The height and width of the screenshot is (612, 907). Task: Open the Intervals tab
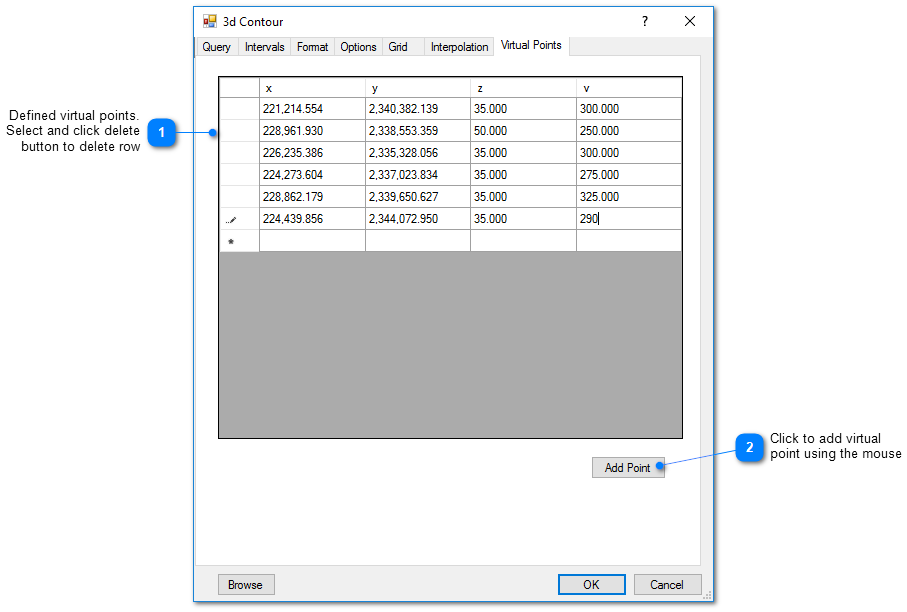coord(264,47)
